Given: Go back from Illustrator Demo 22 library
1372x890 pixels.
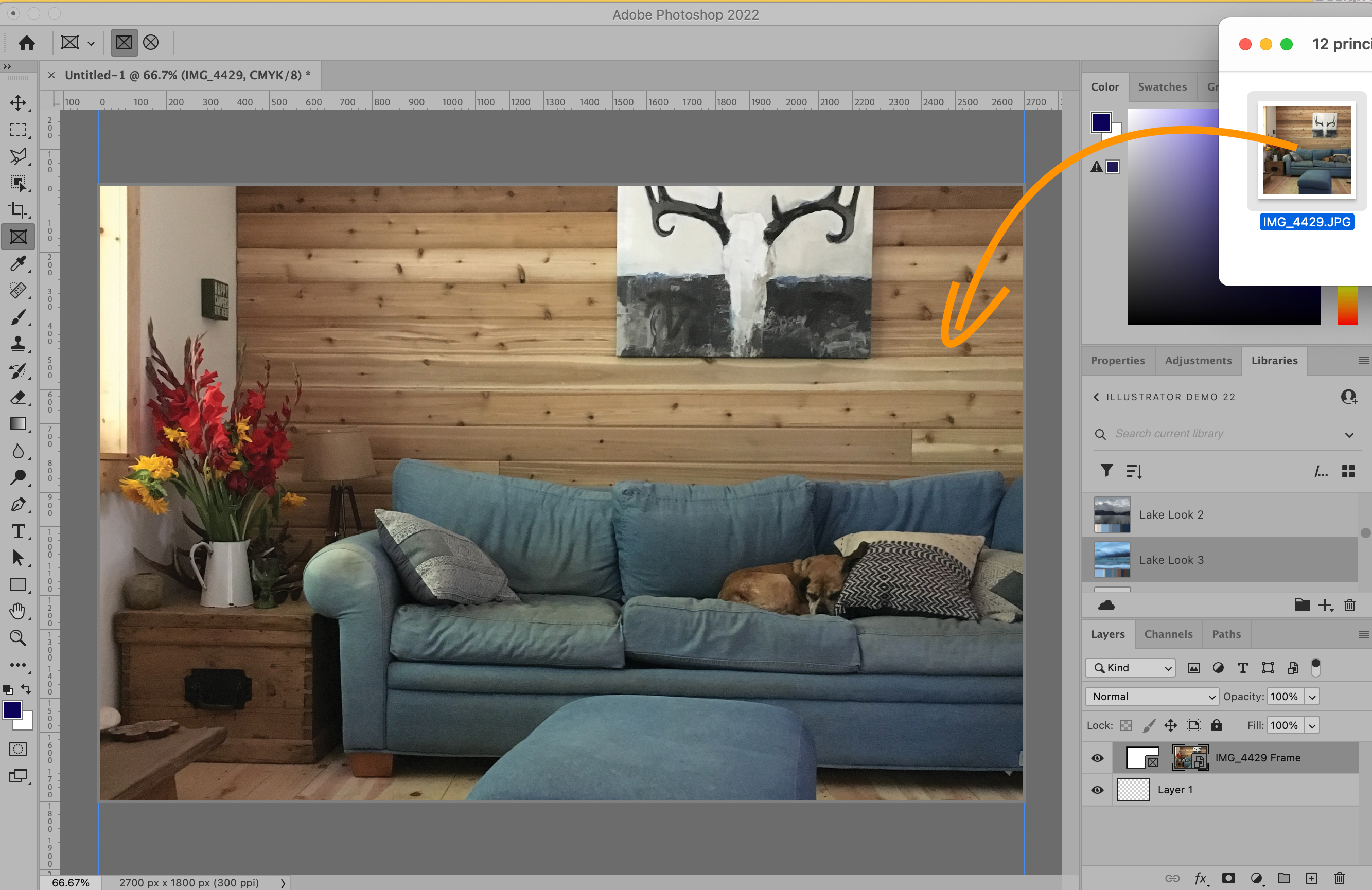Looking at the screenshot, I should [x=1096, y=397].
